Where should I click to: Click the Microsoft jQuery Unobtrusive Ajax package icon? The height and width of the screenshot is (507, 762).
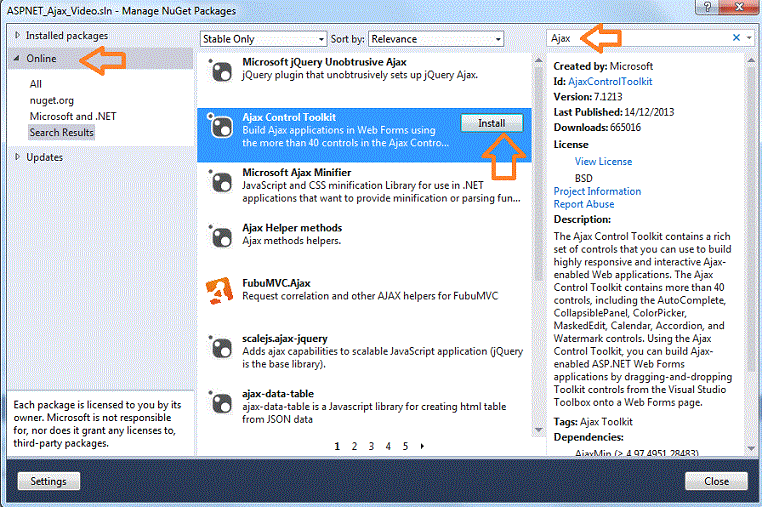221,72
